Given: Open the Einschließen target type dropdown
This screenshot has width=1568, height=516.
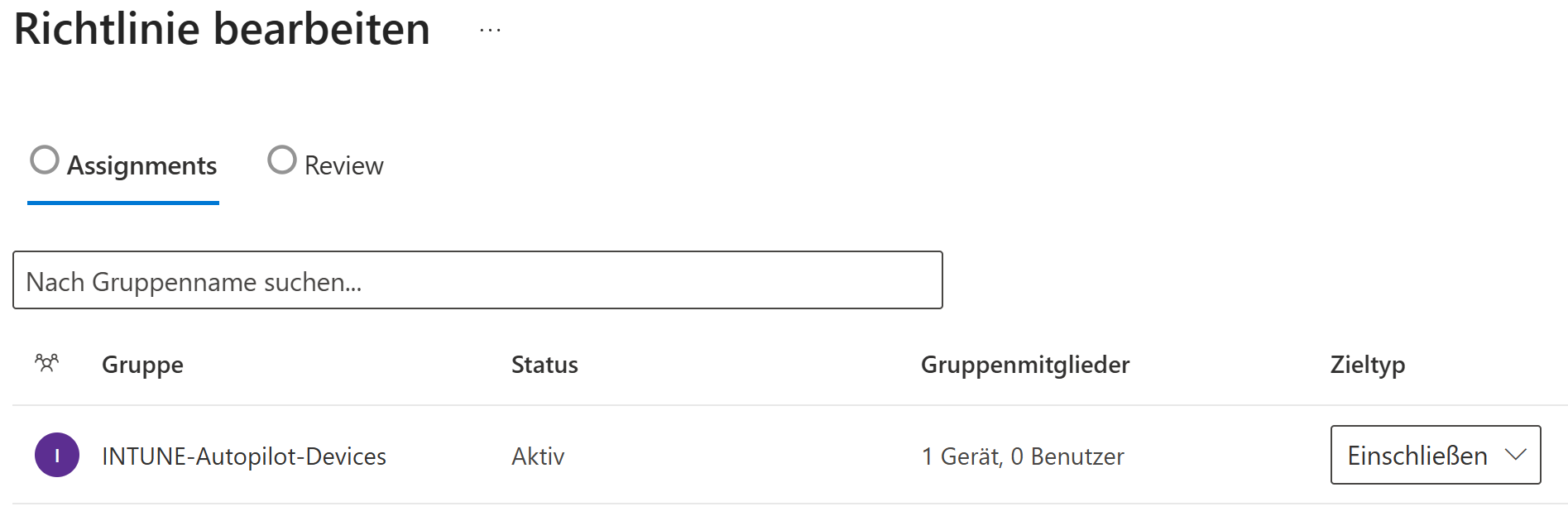Looking at the screenshot, I should point(1435,455).
